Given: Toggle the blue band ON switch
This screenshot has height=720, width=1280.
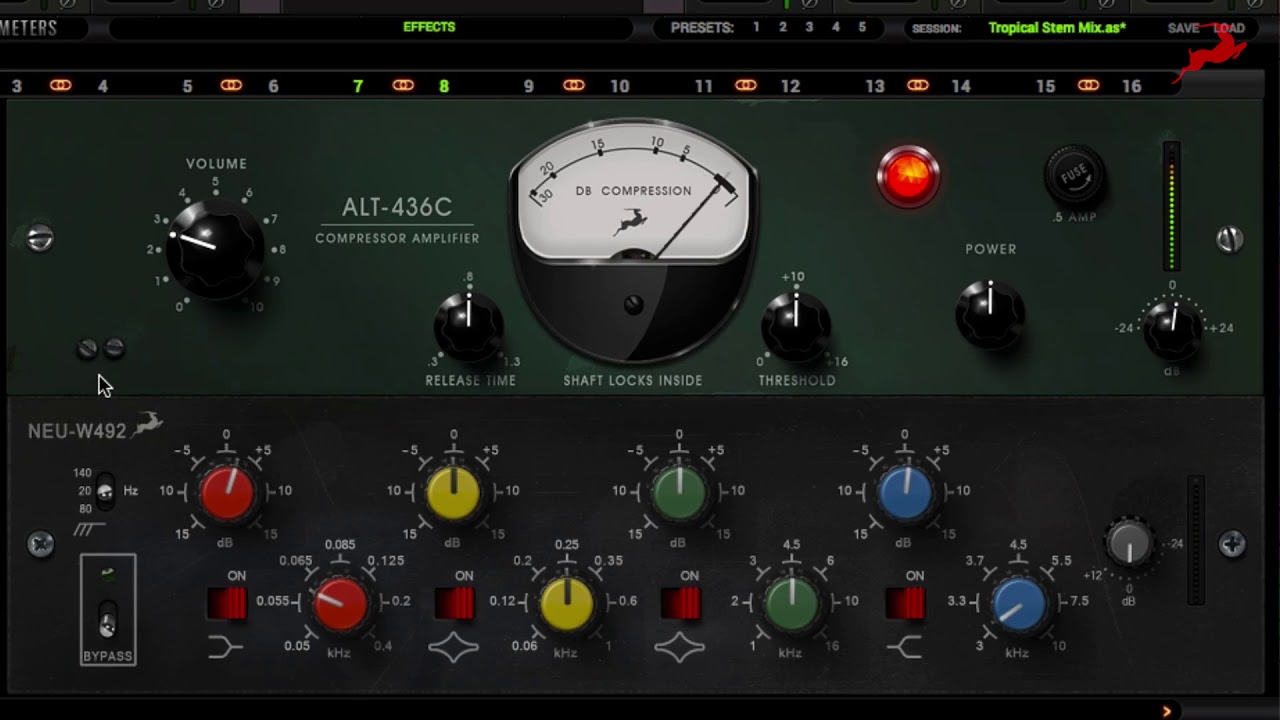Looking at the screenshot, I should point(905,603).
